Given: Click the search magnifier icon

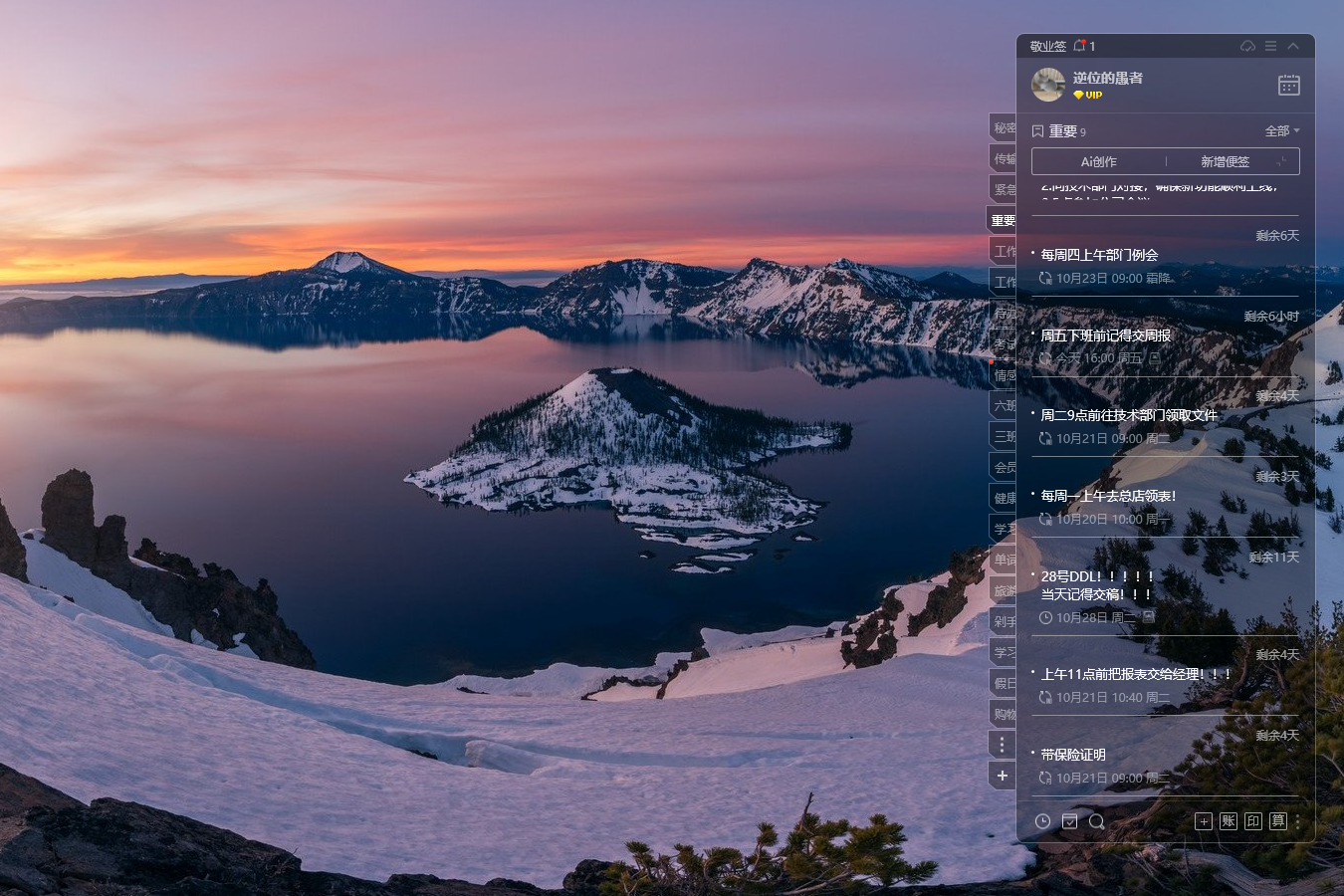Looking at the screenshot, I should 1096,821.
